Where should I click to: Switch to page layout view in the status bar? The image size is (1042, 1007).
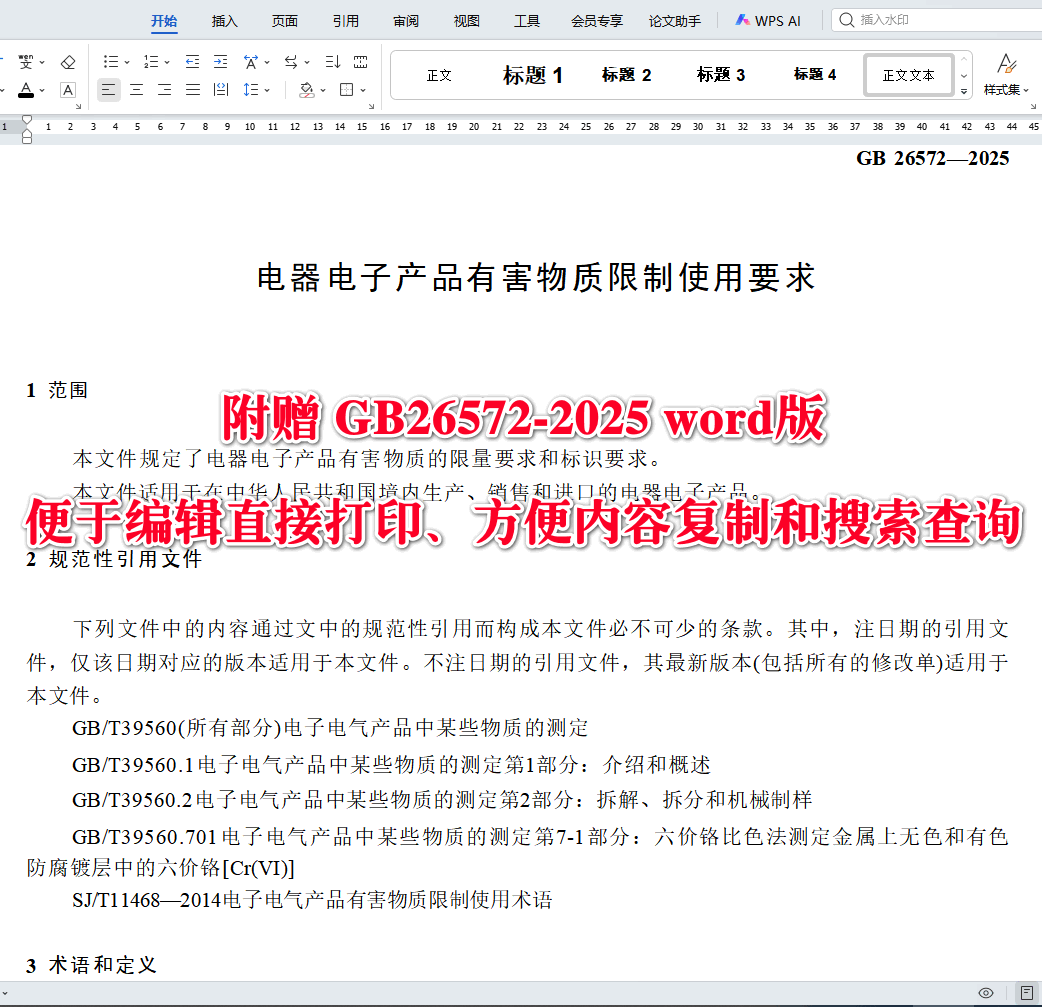click(x=1027, y=993)
